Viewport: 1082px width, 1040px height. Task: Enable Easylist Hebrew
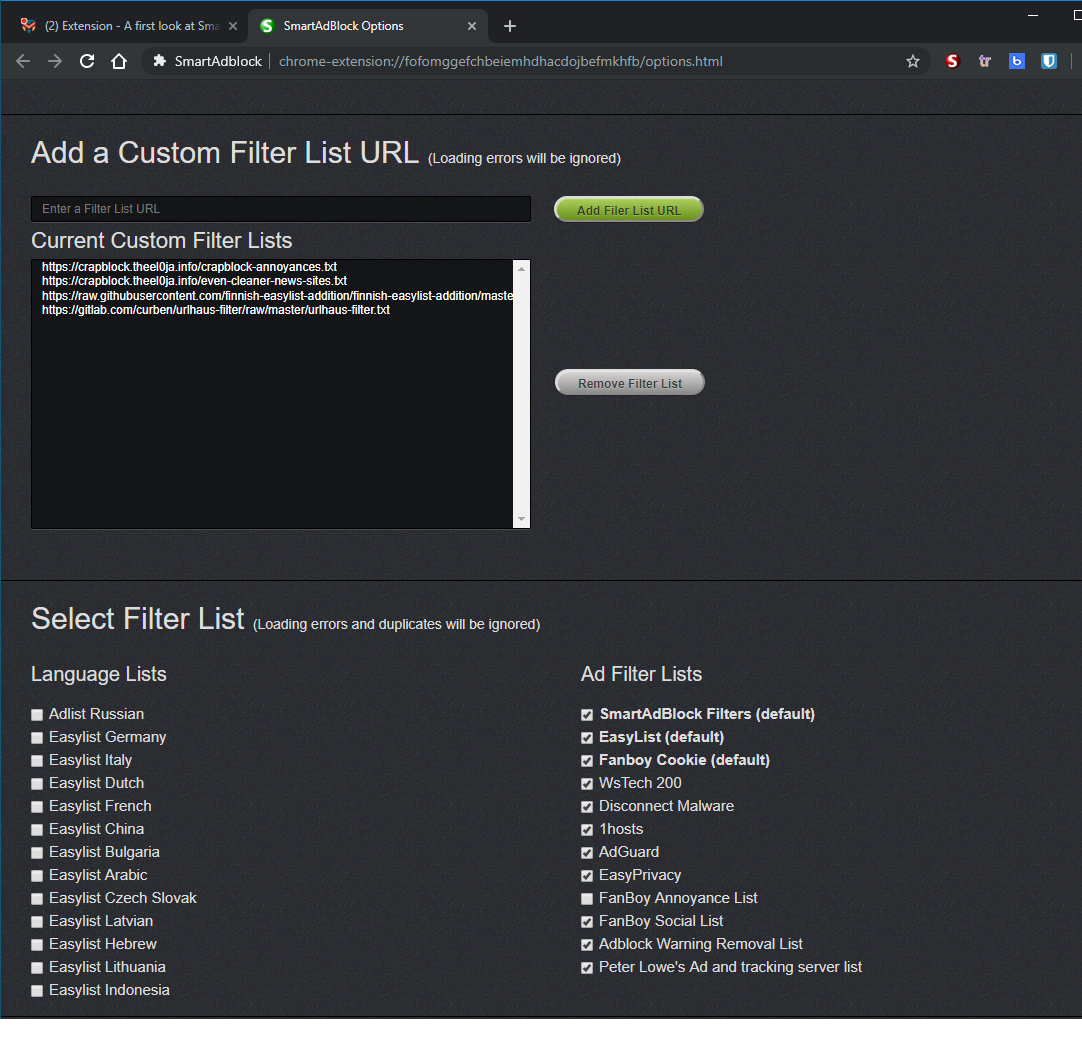[x=37, y=945]
